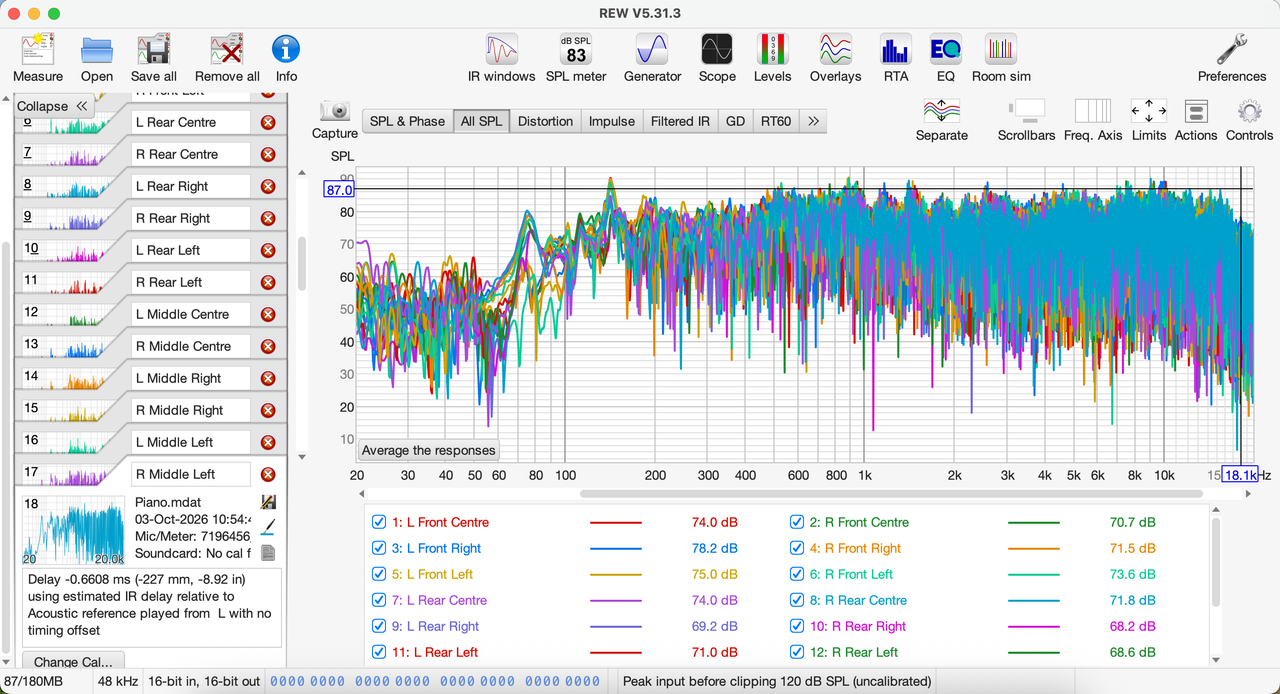Switch to the Filtered IR tab
Viewport: 1280px width, 694px height.
point(680,121)
